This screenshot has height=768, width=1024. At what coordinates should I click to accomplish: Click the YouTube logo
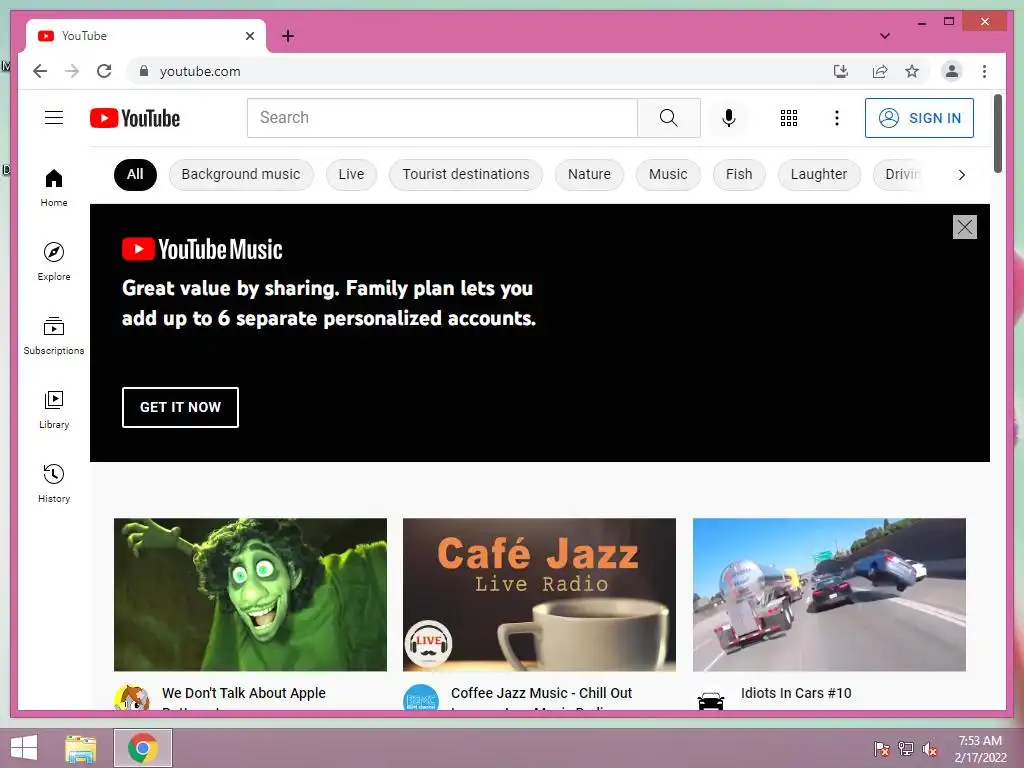tap(135, 118)
